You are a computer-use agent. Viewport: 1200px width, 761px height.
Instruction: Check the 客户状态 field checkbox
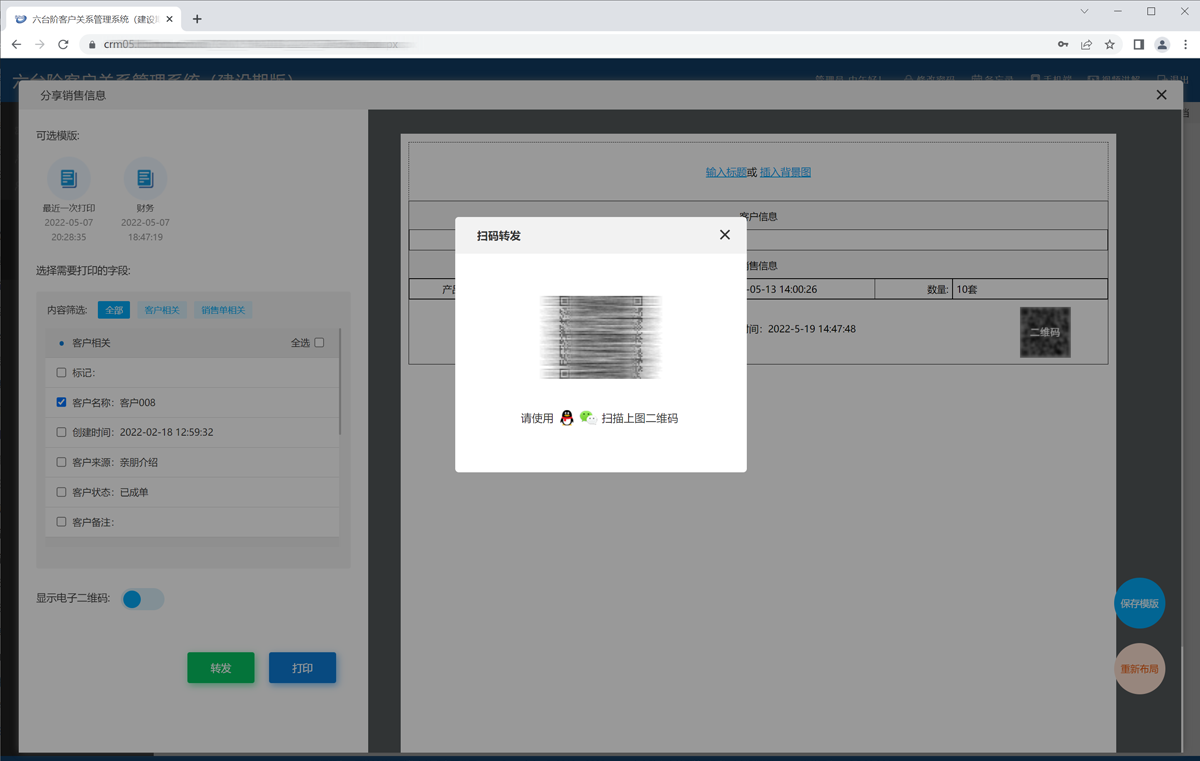[x=62, y=492]
